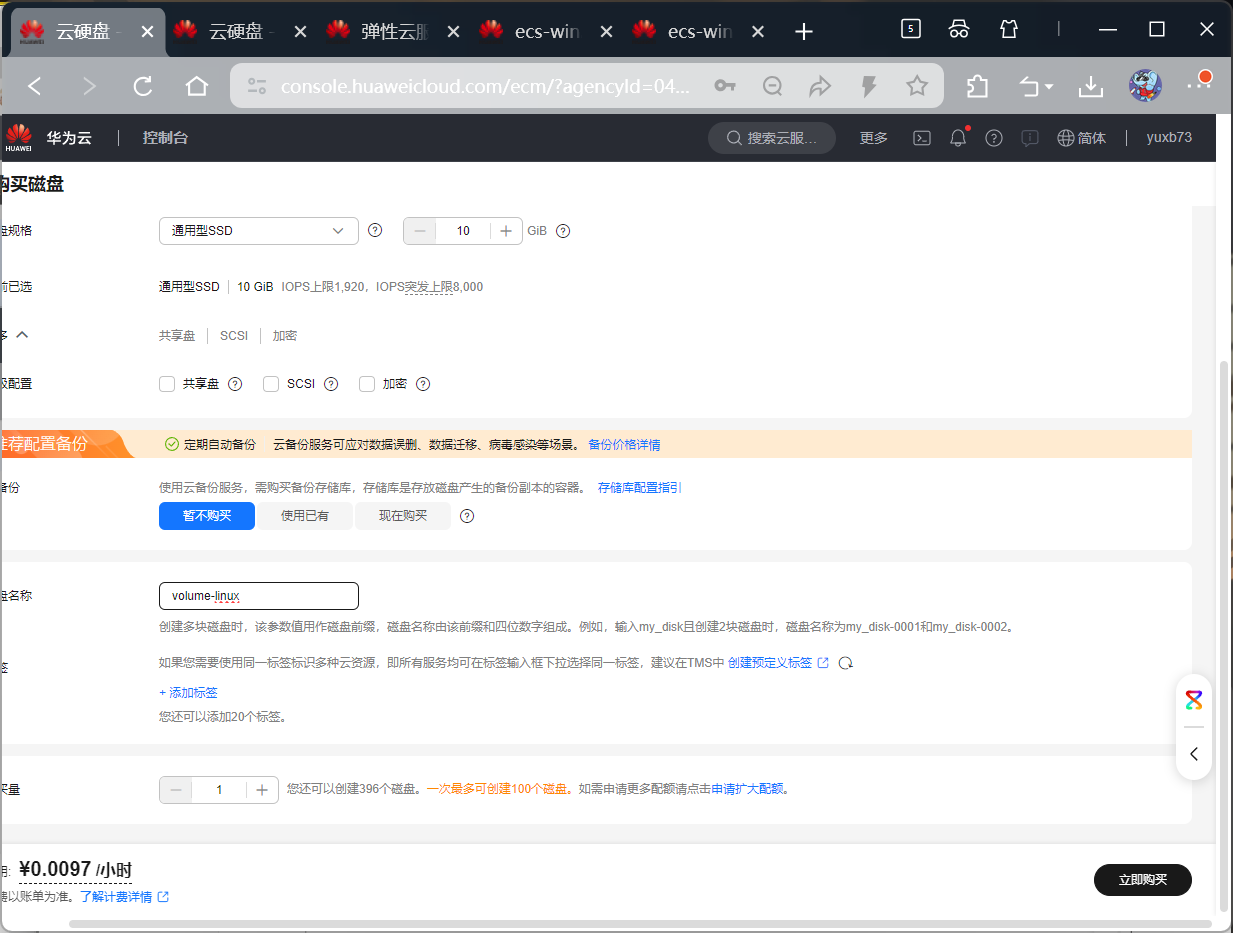This screenshot has height=933, width=1233.
Task: Reload the page with refresh icon
Action: pyautogui.click(x=143, y=87)
